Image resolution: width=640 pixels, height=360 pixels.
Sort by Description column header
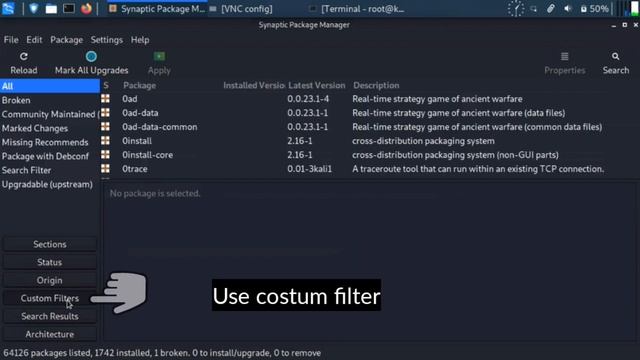(376, 85)
